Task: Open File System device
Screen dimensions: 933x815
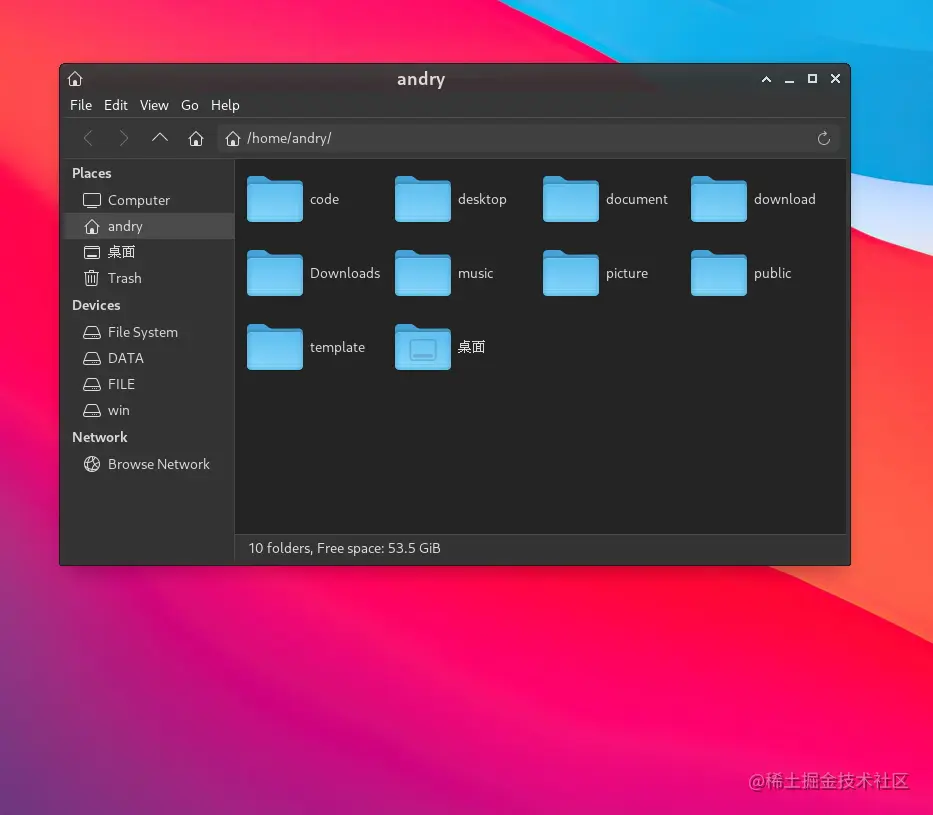Action: coord(149,332)
